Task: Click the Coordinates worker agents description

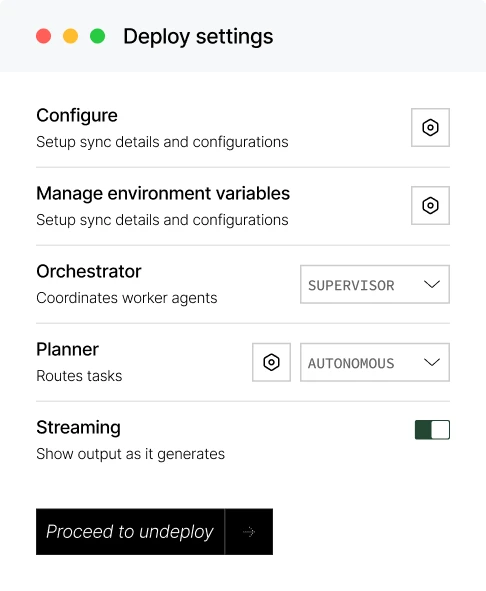Action: (x=127, y=298)
